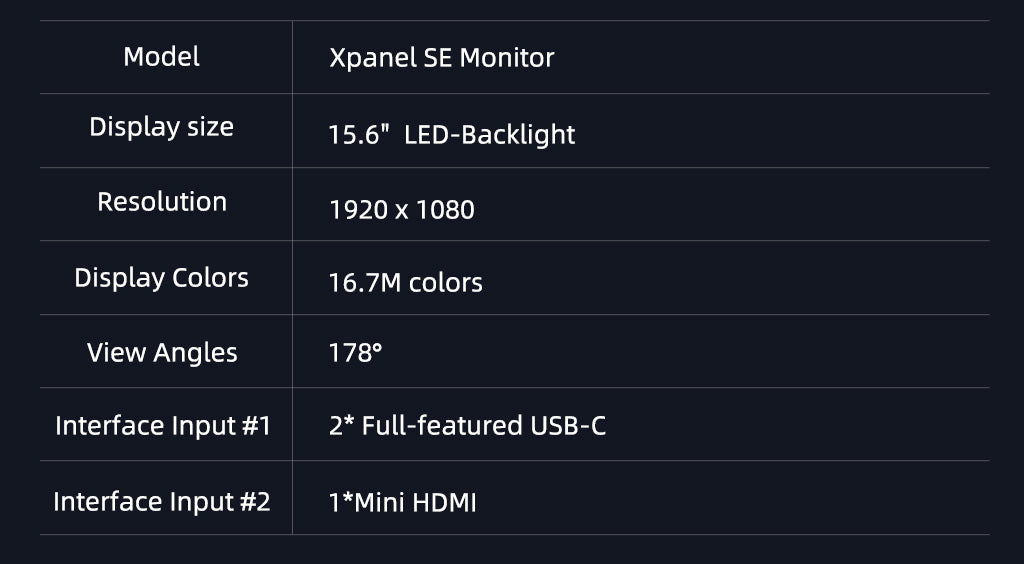Select the 1*Mini HDMI value

click(x=402, y=503)
